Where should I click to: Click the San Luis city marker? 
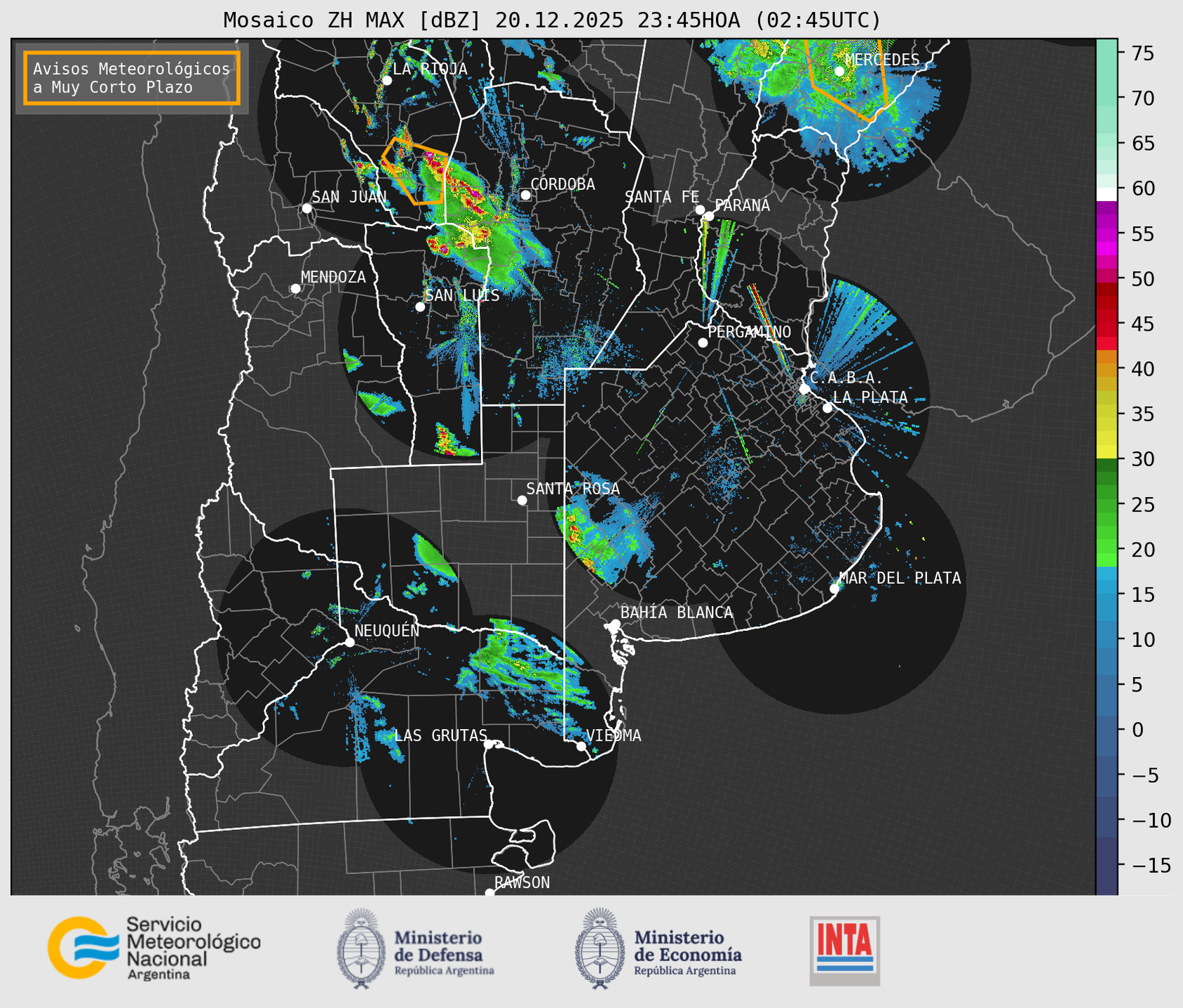point(420,307)
